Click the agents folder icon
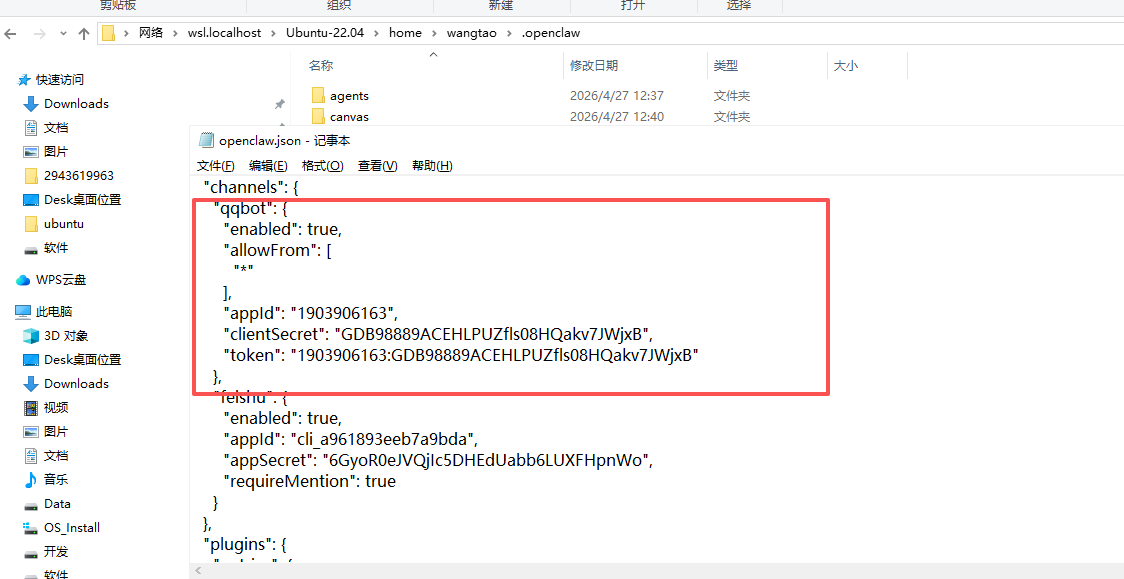The width and height of the screenshot is (1124, 579). coord(319,95)
